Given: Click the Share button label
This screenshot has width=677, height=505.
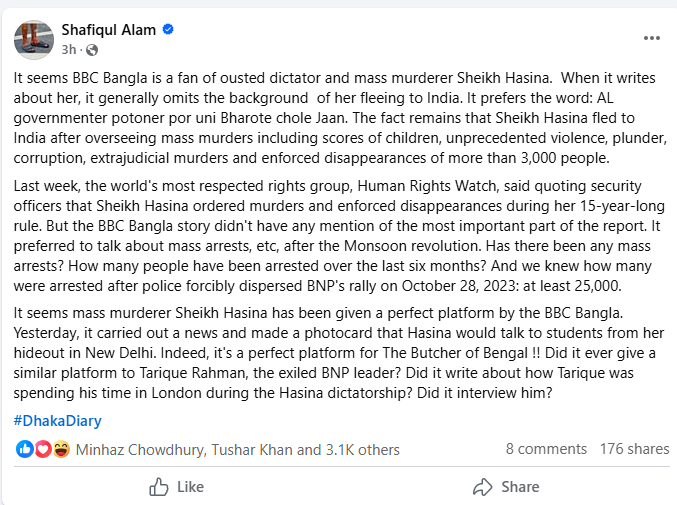Looking at the screenshot, I should point(520,487).
